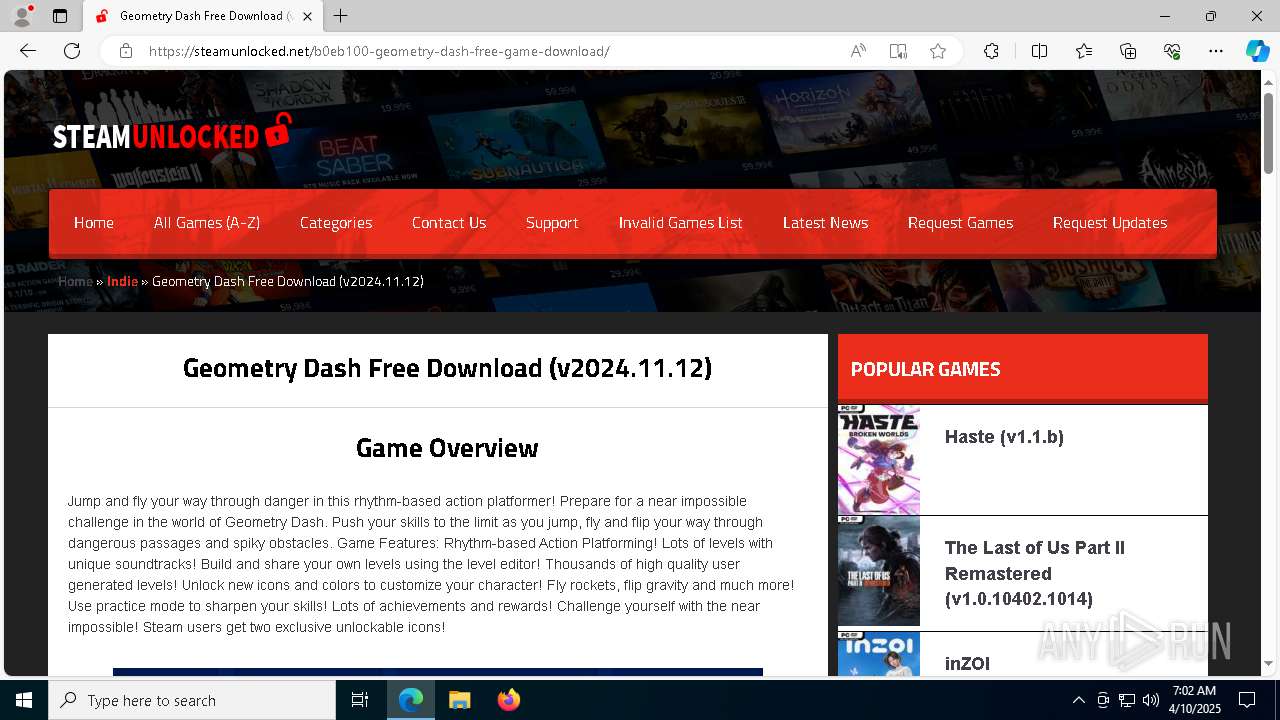The width and height of the screenshot is (1280, 720).
Task: Click the page vertical scrollbar thumb
Action: point(1268,133)
